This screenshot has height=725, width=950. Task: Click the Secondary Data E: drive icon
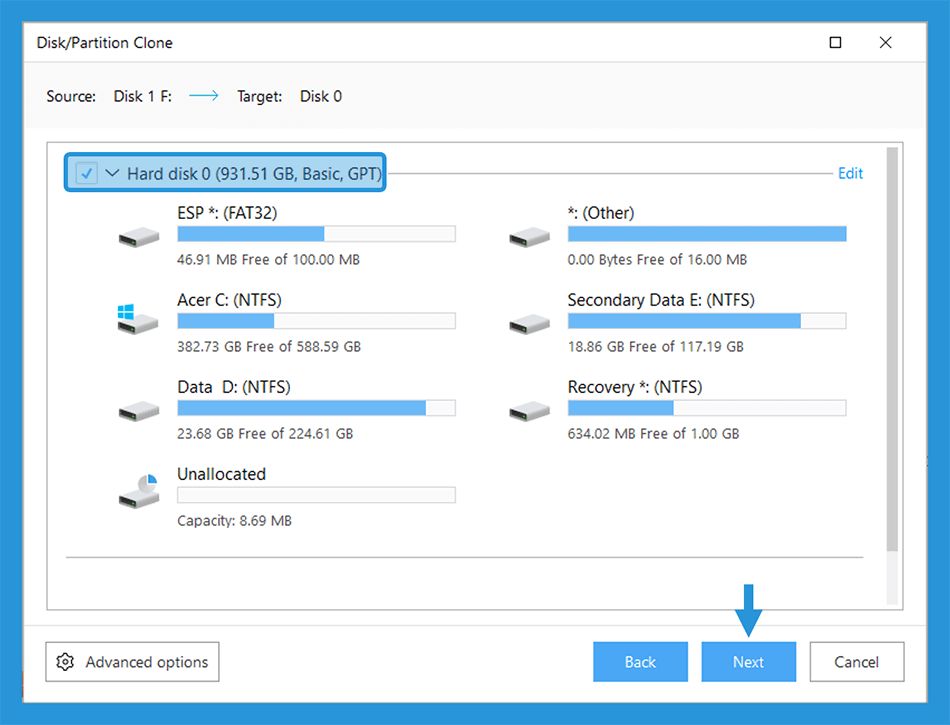tap(530, 323)
